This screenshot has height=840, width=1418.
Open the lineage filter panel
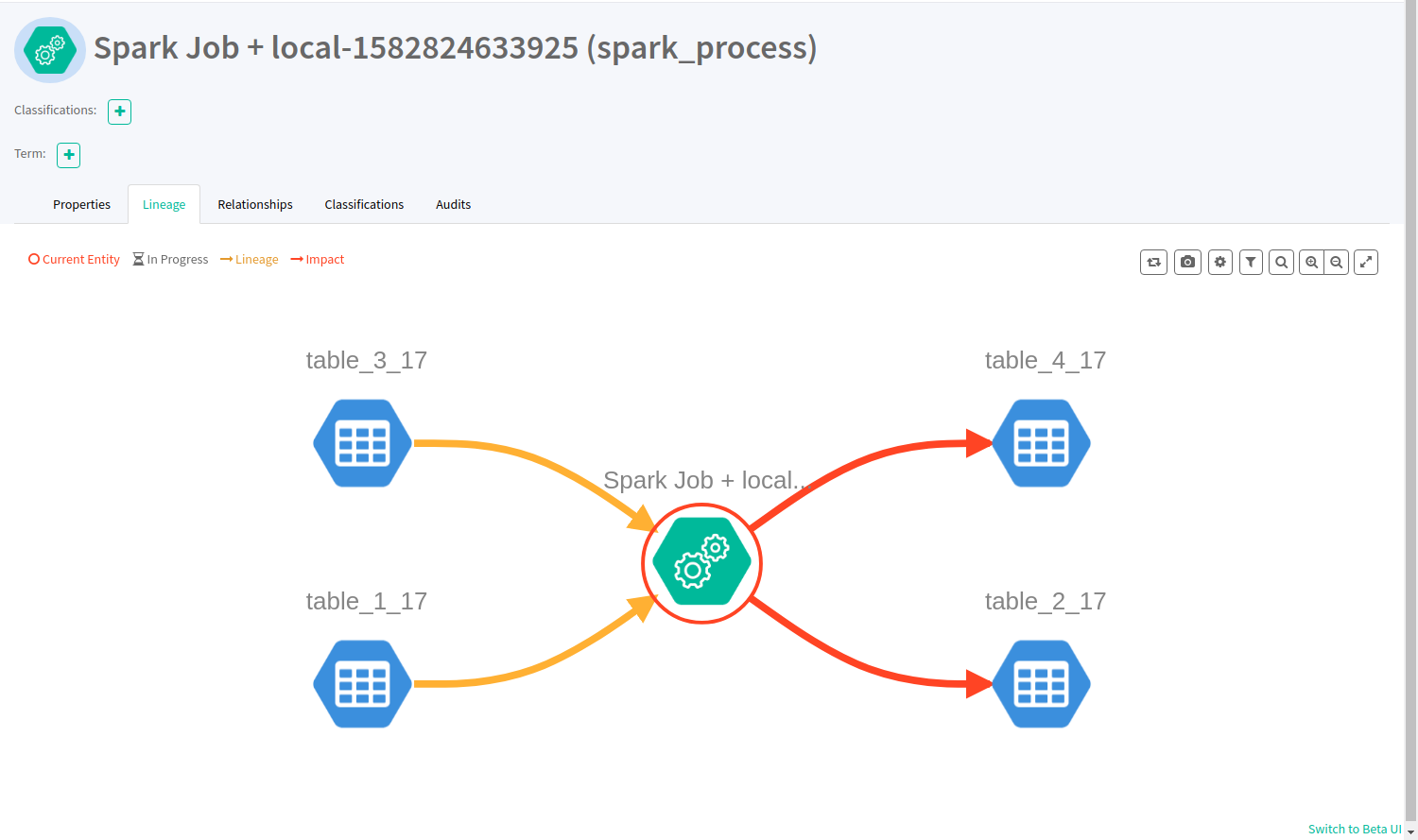(x=1251, y=262)
